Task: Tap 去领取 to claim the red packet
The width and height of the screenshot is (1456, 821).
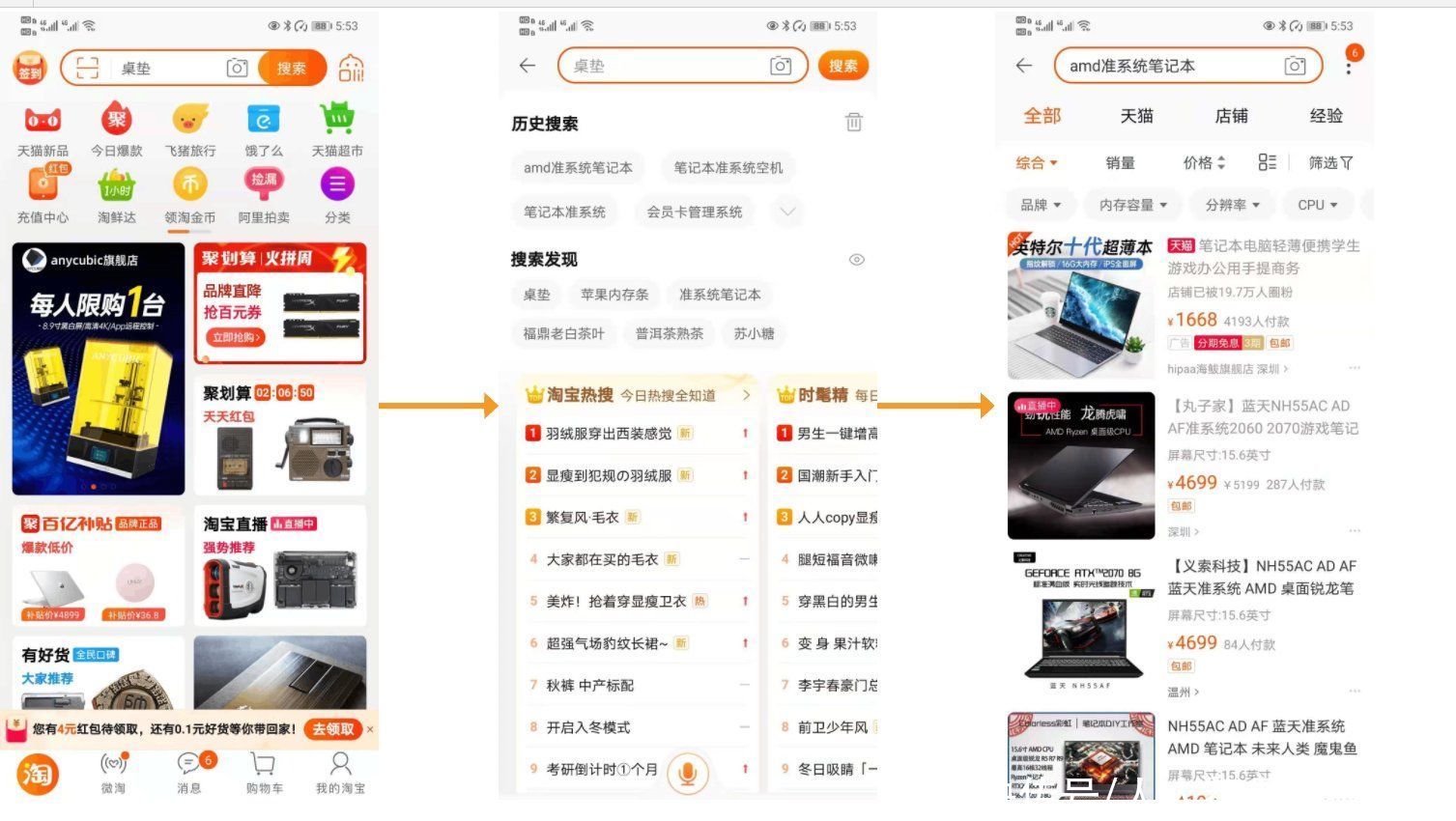Action: click(x=333, y=729)
